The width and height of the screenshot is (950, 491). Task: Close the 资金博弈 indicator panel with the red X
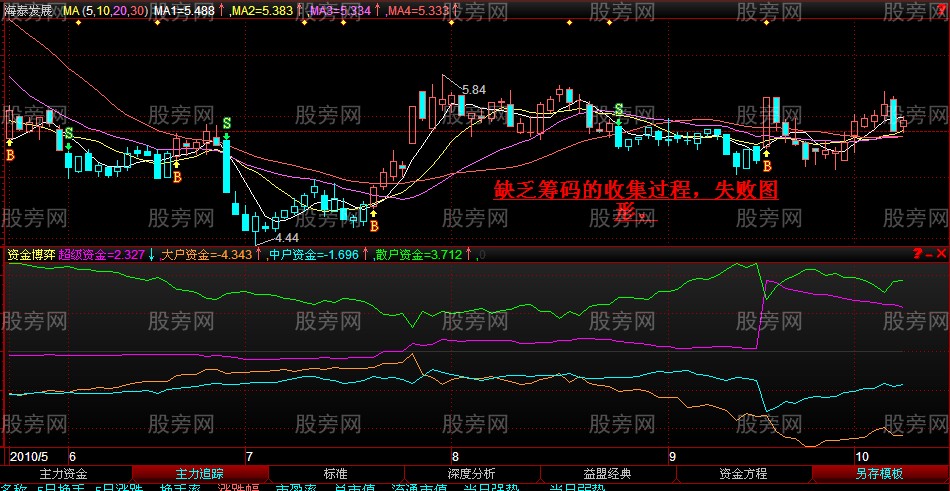click(x=941, y=254)
